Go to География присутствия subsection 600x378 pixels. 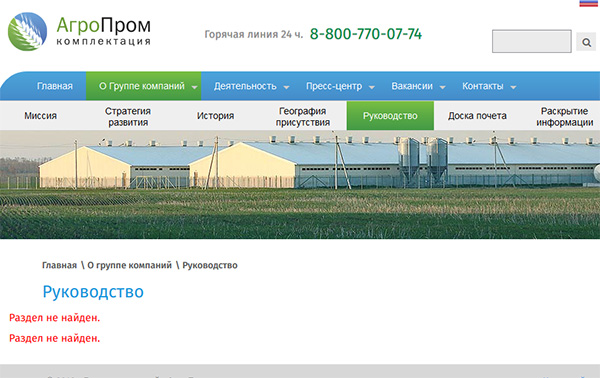click(303, 116)
